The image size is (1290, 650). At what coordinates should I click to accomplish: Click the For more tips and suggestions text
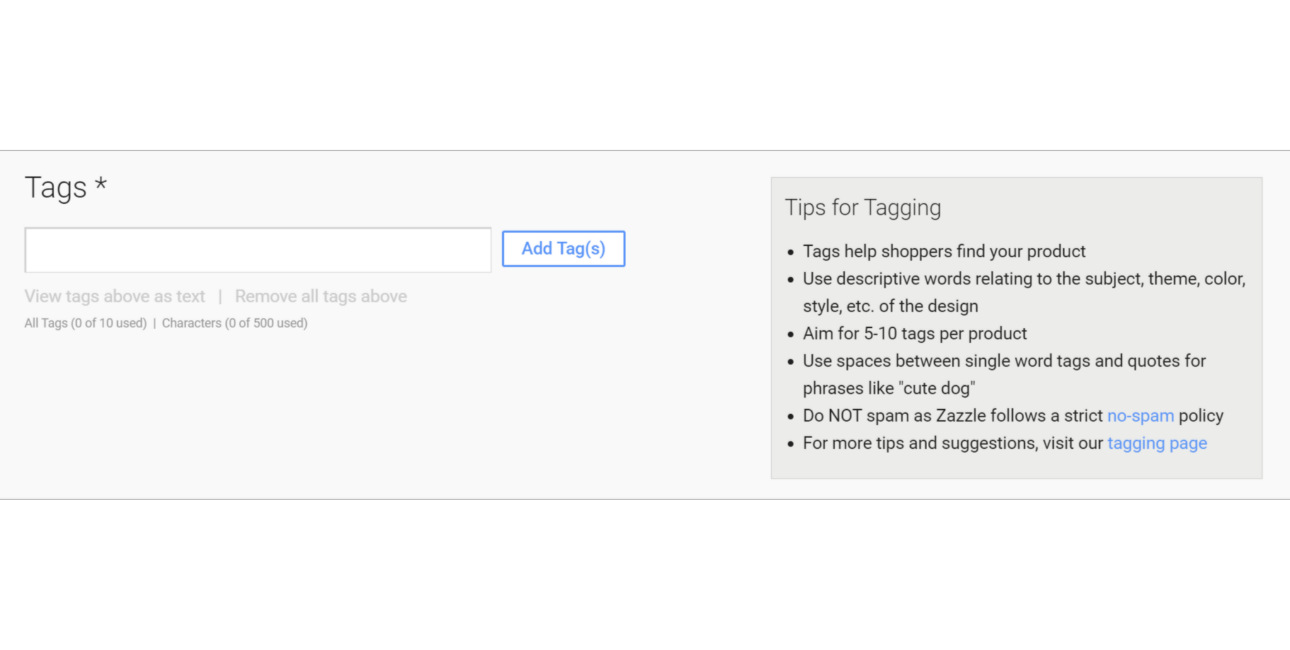click(x=952, y=443)
